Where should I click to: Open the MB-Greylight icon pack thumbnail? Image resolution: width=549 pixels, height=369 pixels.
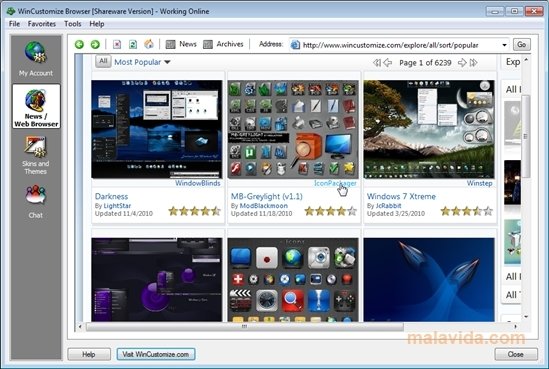coord(293,129)
